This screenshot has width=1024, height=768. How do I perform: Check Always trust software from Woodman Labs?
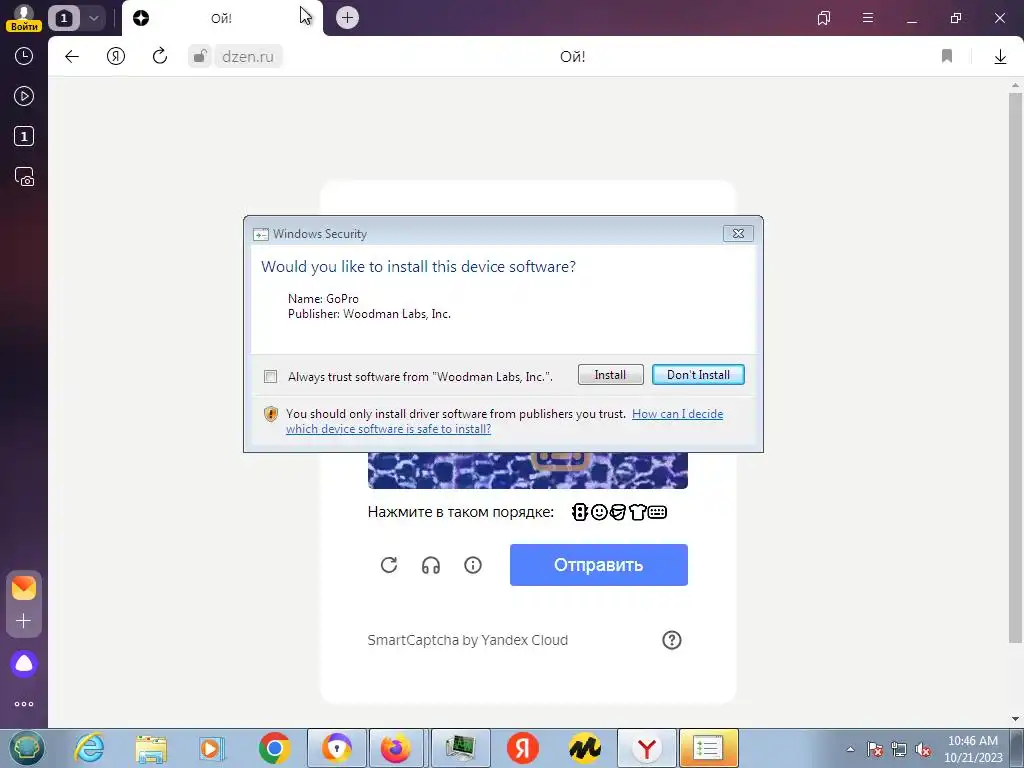270,377
